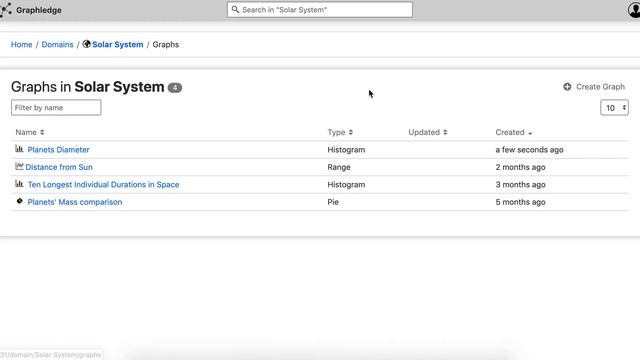Open Domains breadcrumb link

(x=57, y=44)
